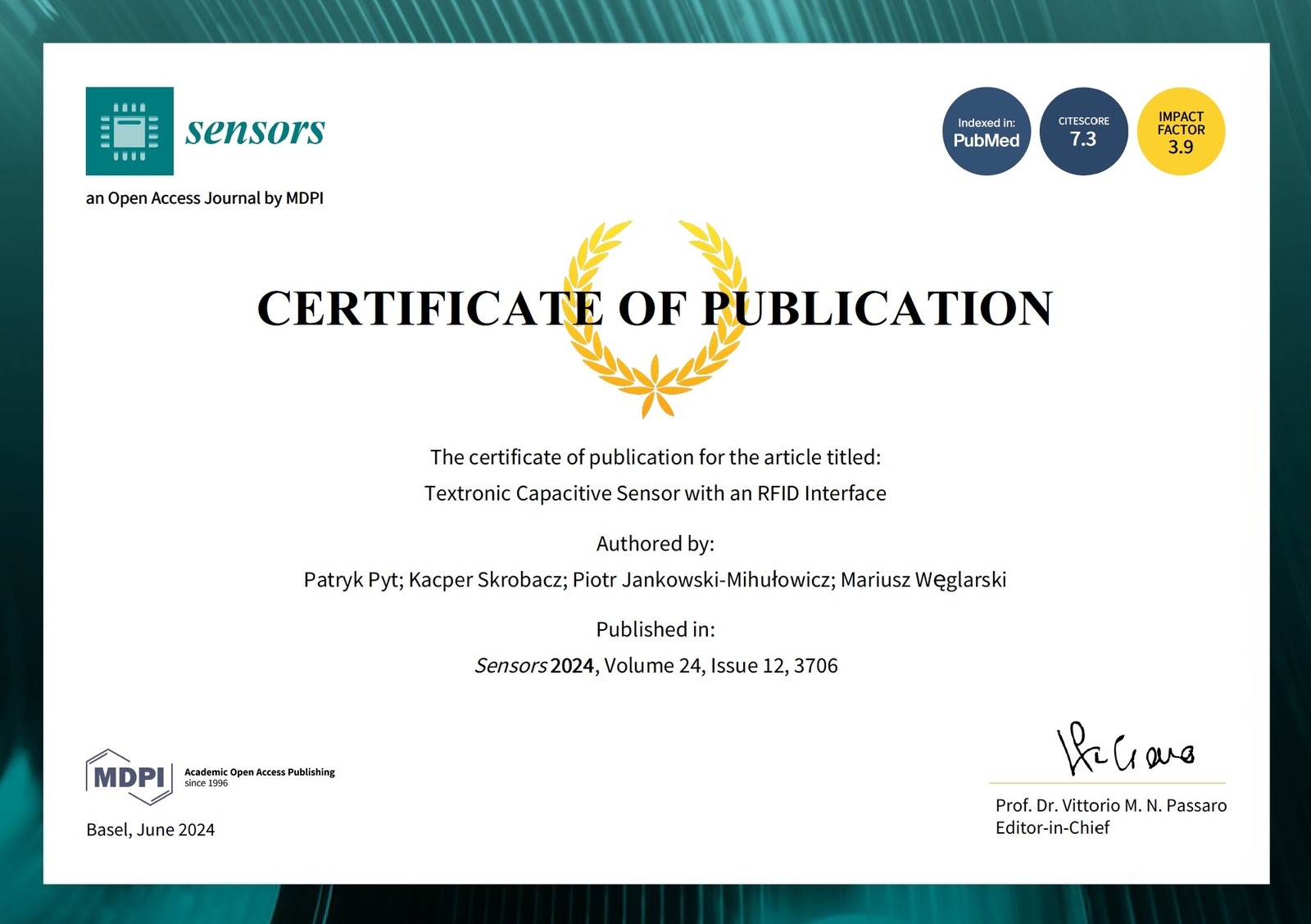Click the Indexed in PubMed badge
Viewport: 1311px width, 924px height.
coord(986,131)
